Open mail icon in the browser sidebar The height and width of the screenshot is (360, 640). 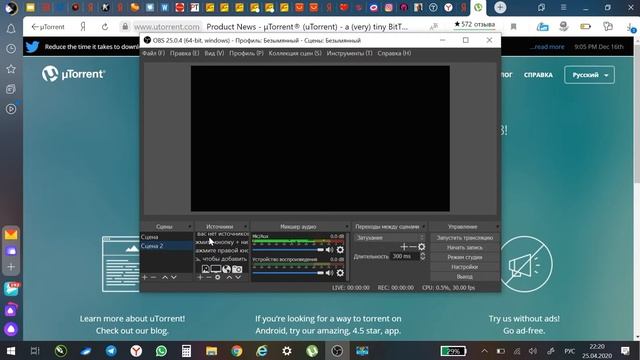coord(11,234)
